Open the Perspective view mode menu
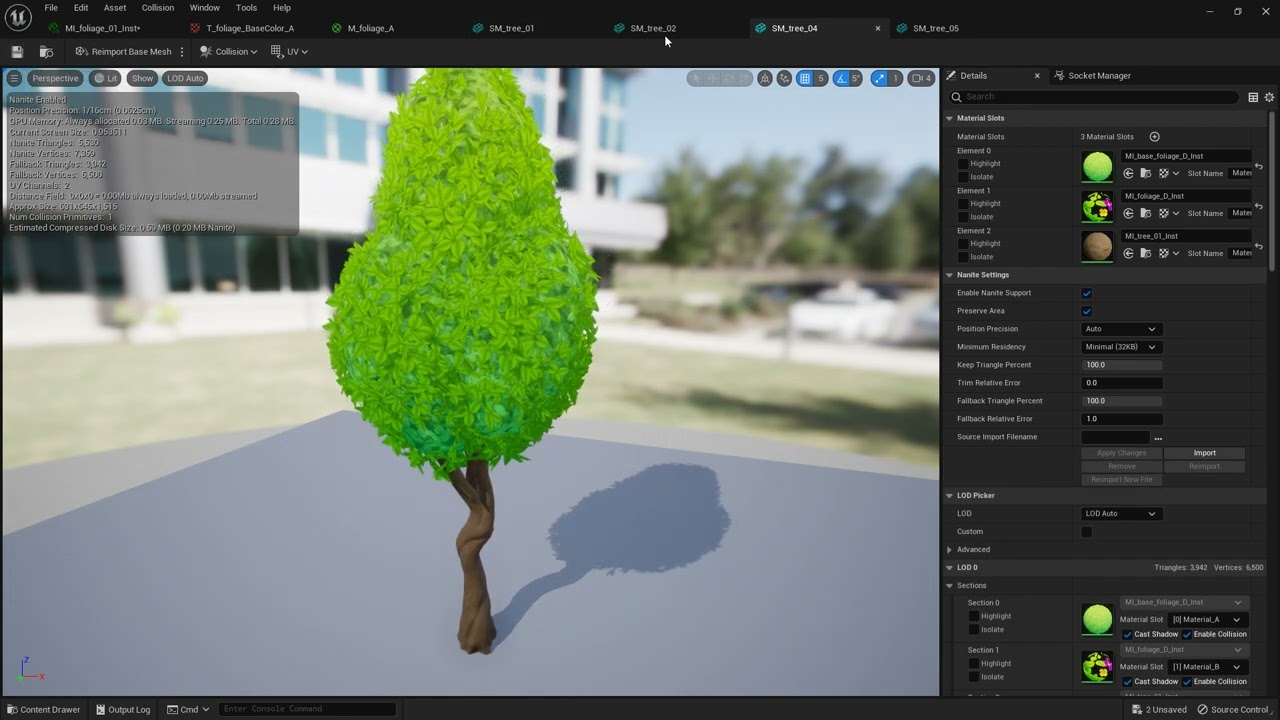 (x=55, y=78)
